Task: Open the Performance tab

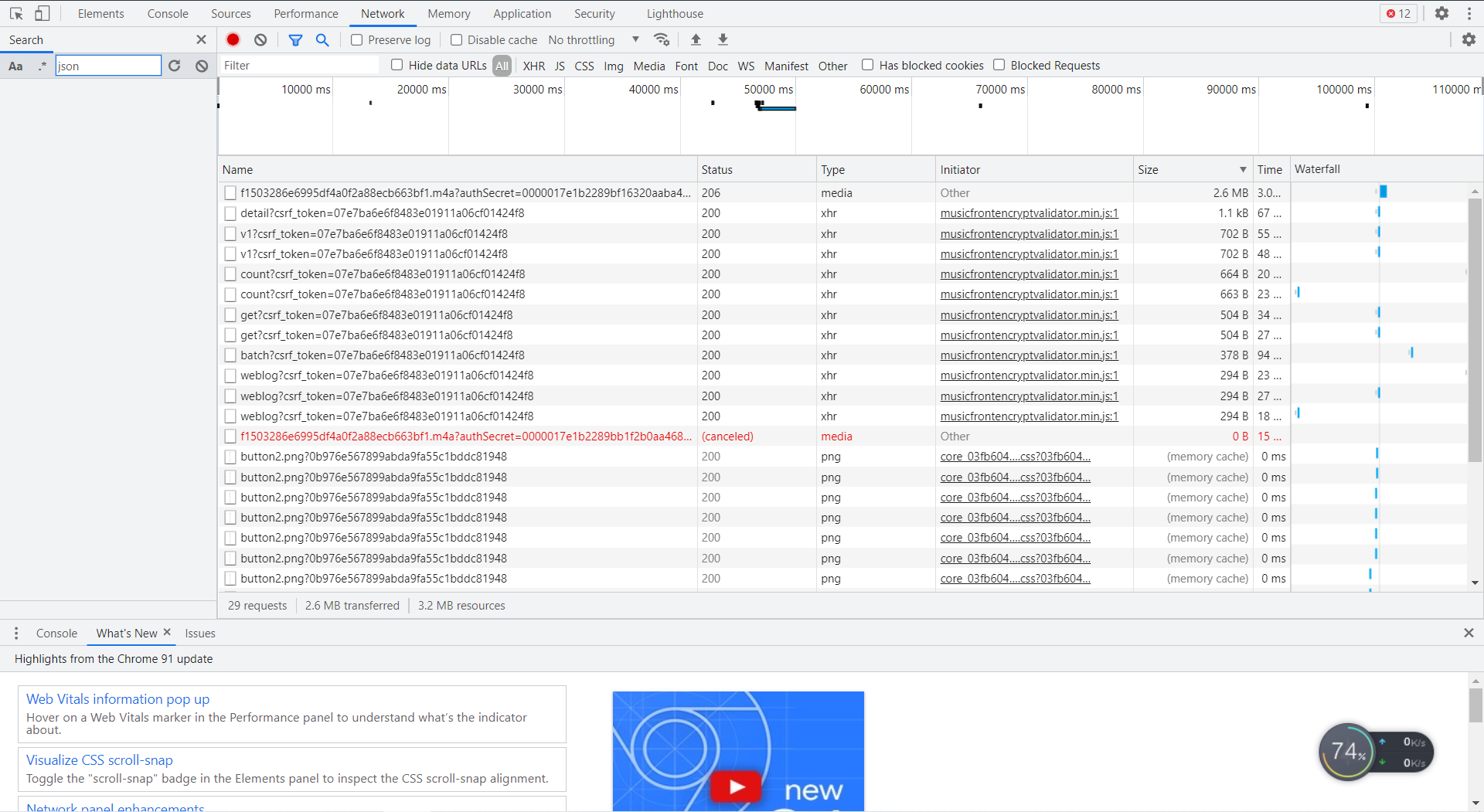Action: tap(305, 13)
